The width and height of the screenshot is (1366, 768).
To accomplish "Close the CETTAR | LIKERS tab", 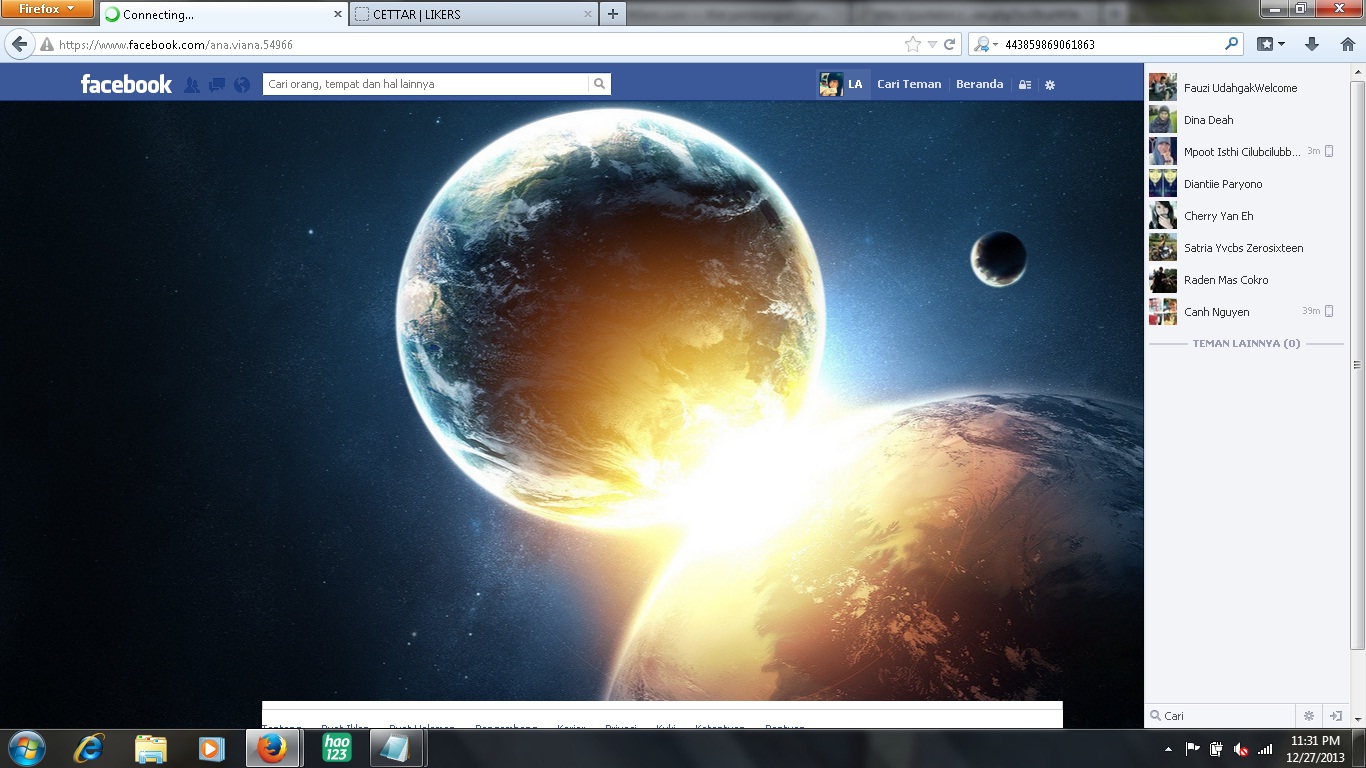I will 587,15.
